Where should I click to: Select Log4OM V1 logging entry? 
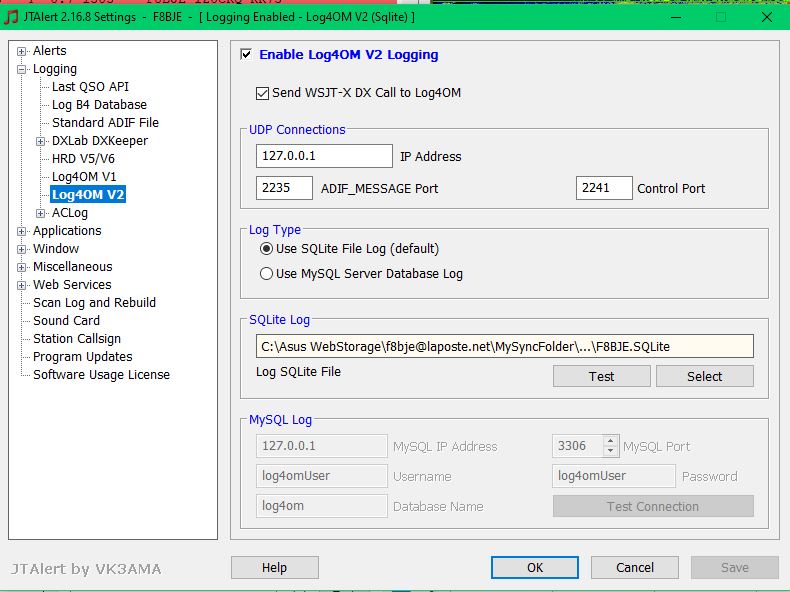tap(84, 177)
